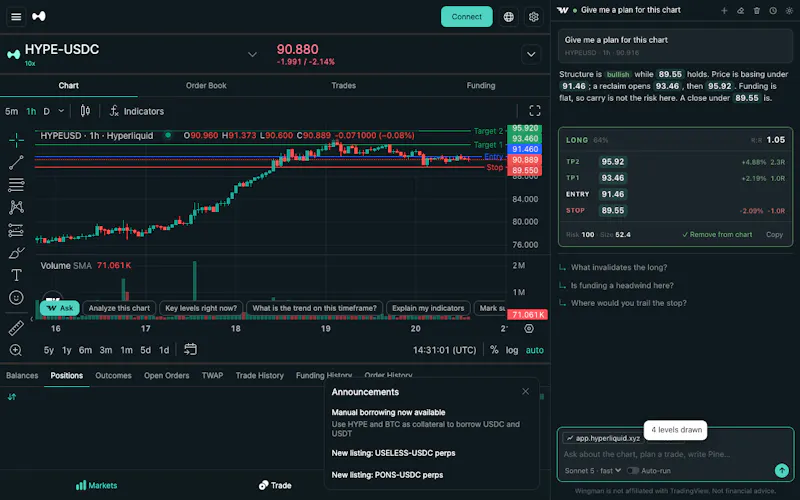Open the go-to-date calendar
This screenshot has height=500, width=800.
coord(190,349)
